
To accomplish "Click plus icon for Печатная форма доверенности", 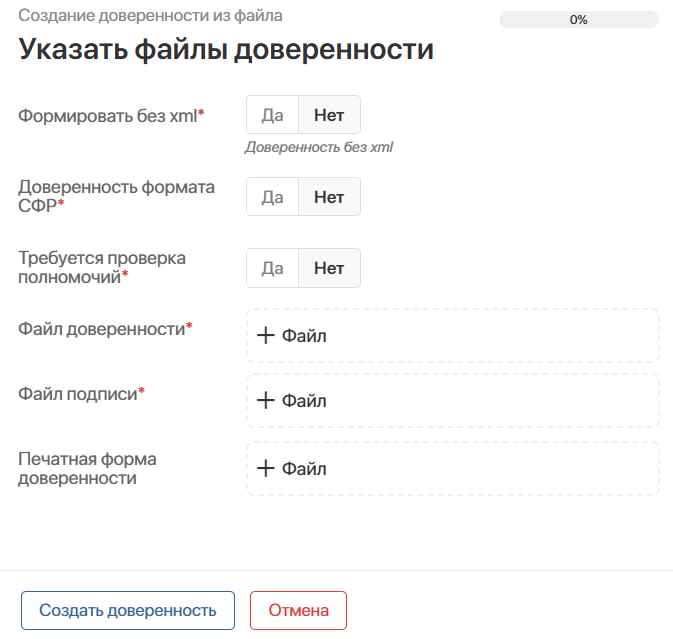I will click(x=266, y=468).
